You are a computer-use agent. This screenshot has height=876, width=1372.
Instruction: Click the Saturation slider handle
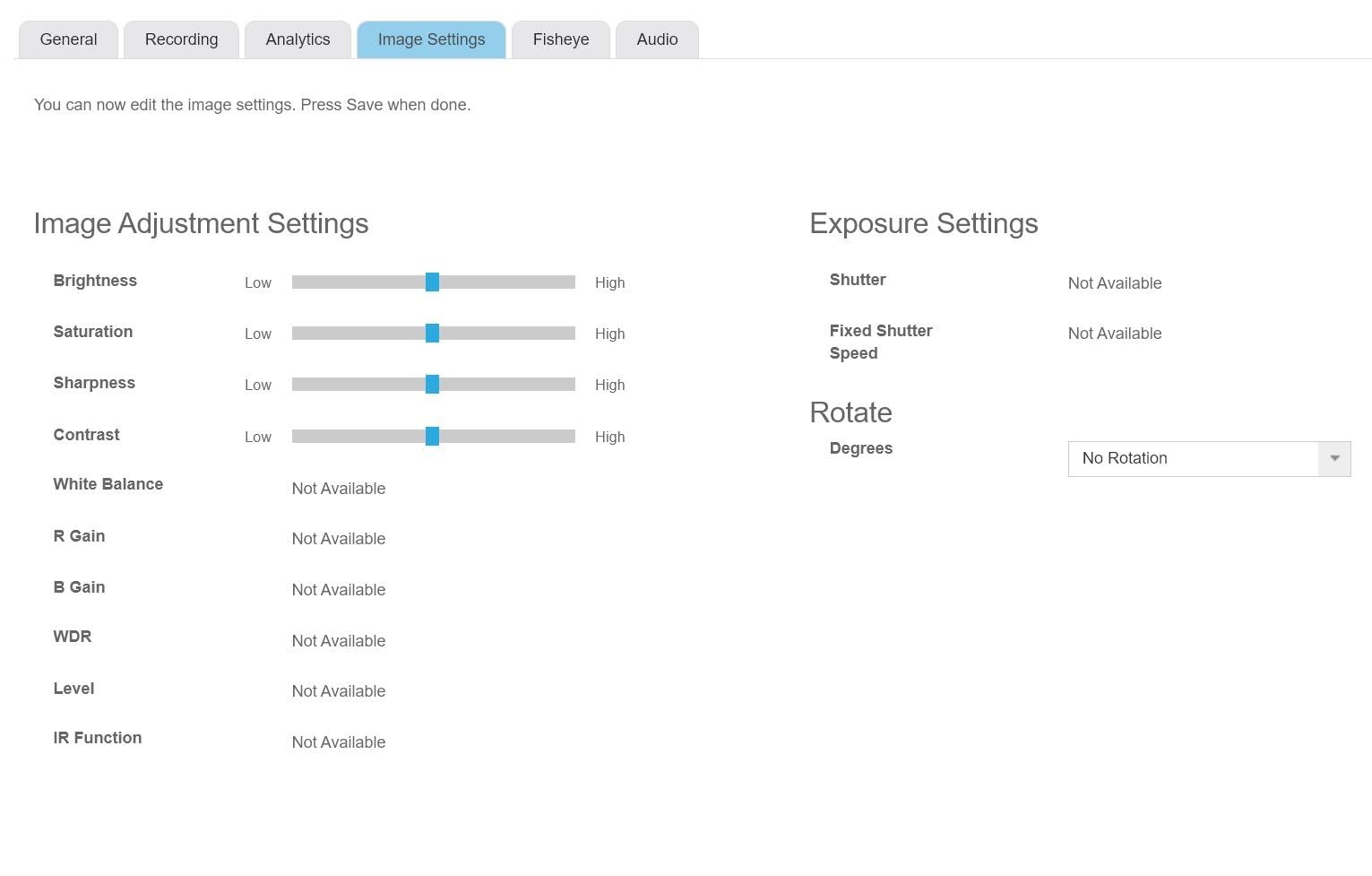pyautogui.click(x=432, y=334)
